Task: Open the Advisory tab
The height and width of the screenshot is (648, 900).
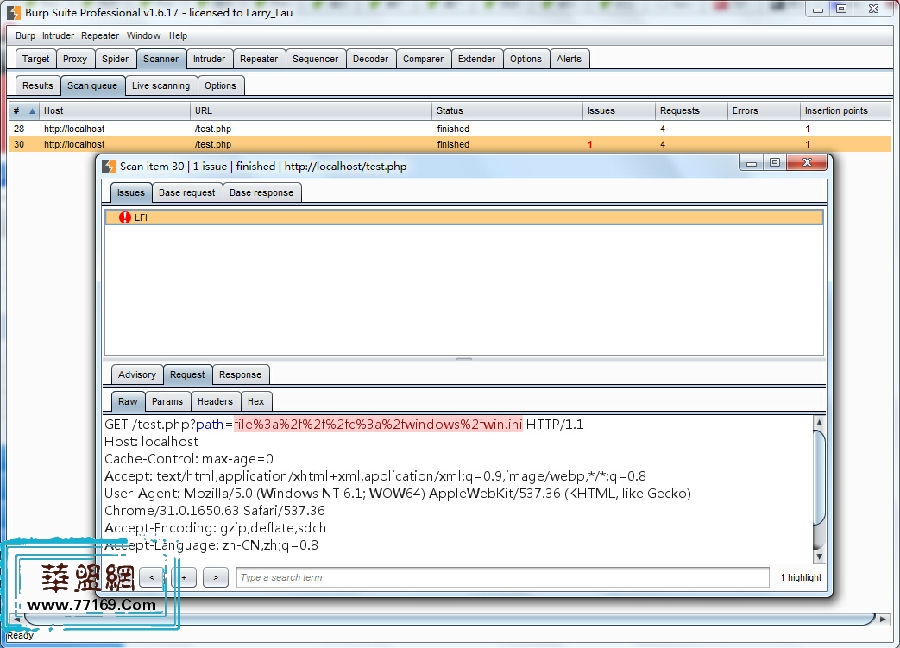Action: 137,375
